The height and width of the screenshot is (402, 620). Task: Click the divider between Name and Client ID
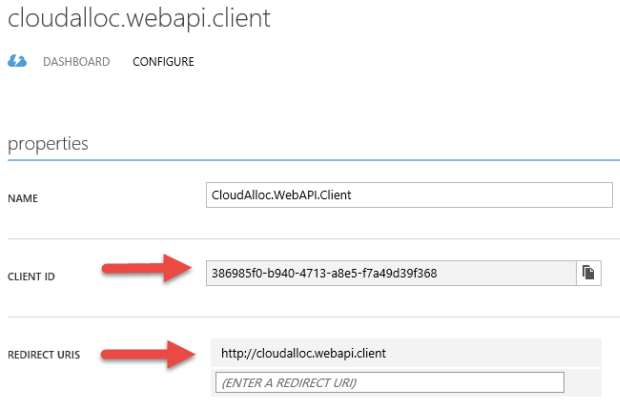(x=312, y=238)
